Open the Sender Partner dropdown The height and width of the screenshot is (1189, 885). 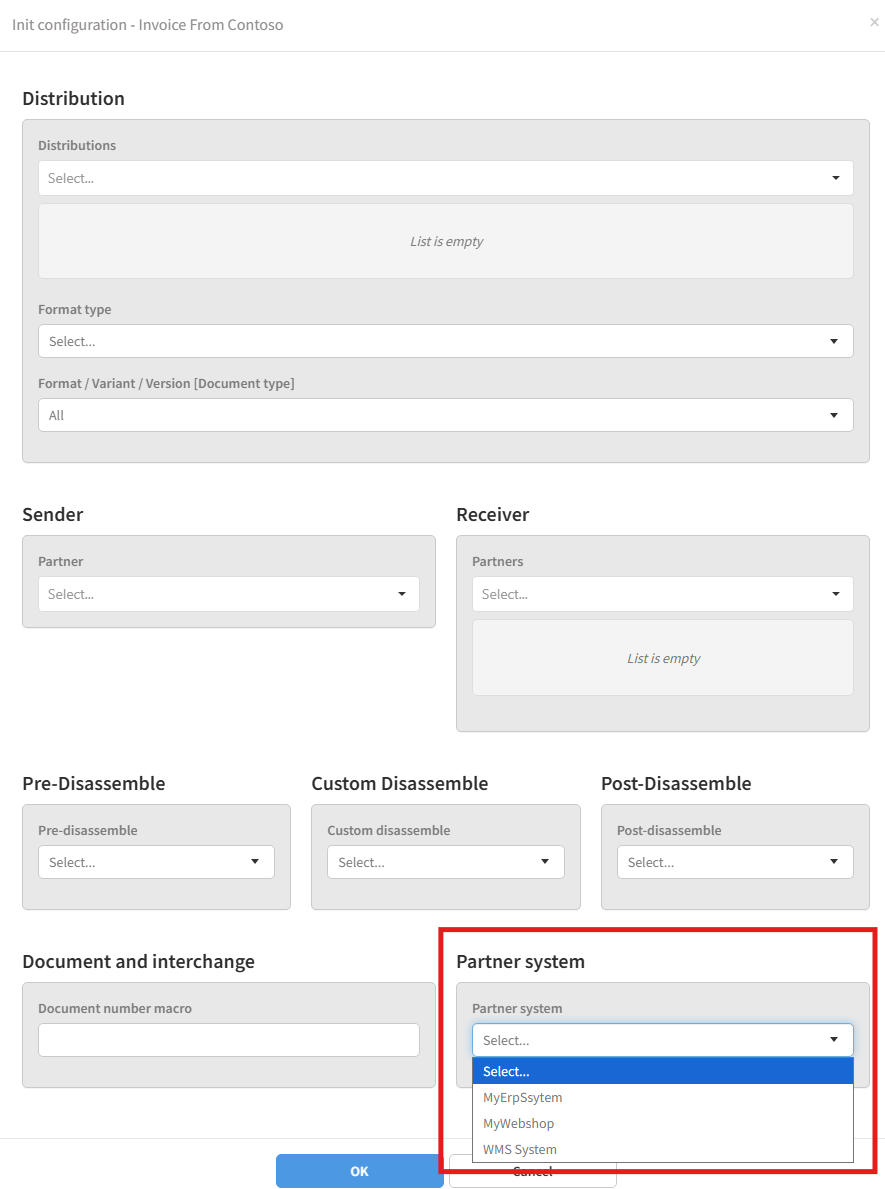coord(228,594)
